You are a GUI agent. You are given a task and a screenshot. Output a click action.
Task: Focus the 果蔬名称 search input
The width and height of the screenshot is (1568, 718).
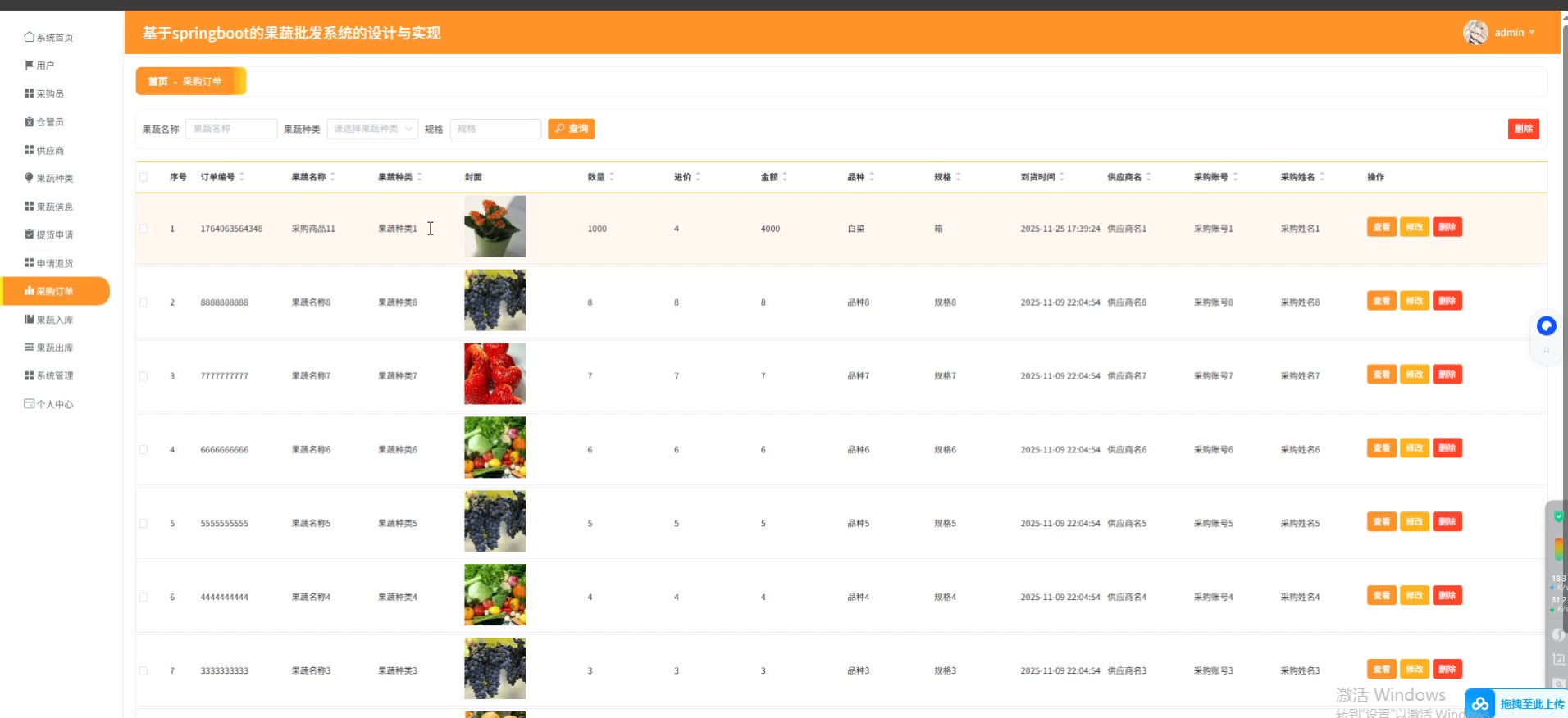tap(231, 129)
